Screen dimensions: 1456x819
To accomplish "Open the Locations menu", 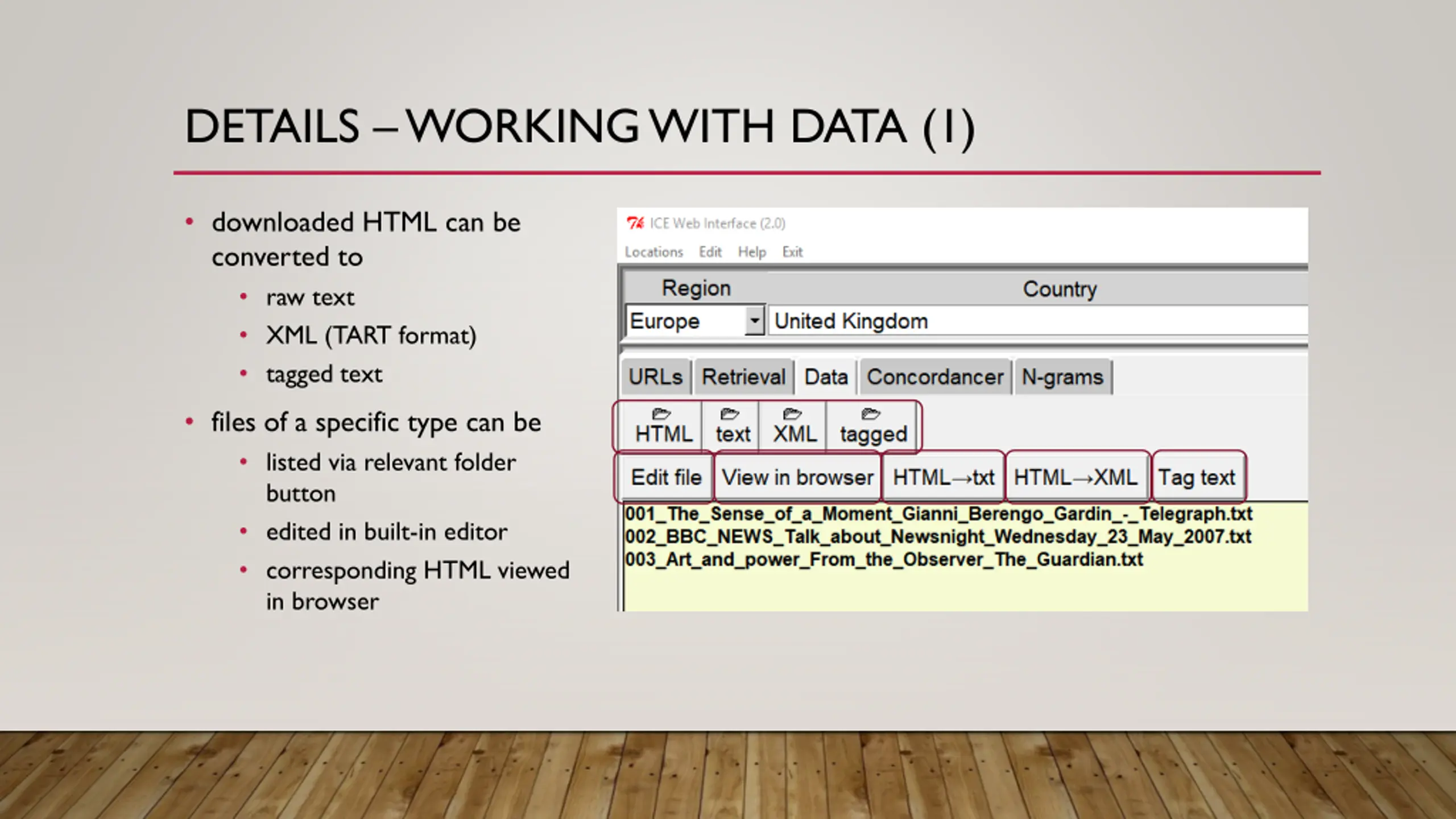I will [x=653, y=252].
